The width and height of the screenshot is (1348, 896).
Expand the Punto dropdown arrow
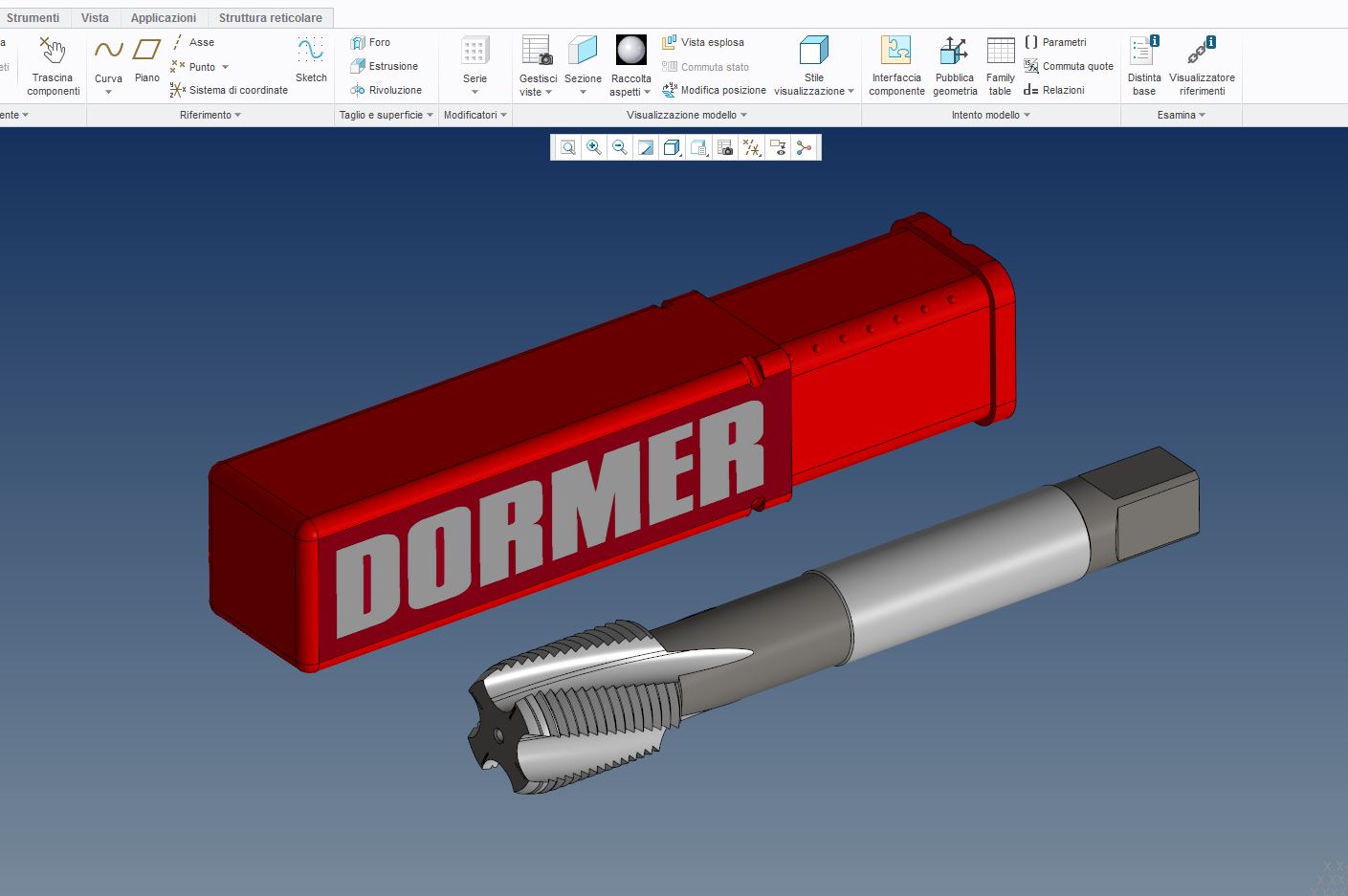(x=225, y=67)
